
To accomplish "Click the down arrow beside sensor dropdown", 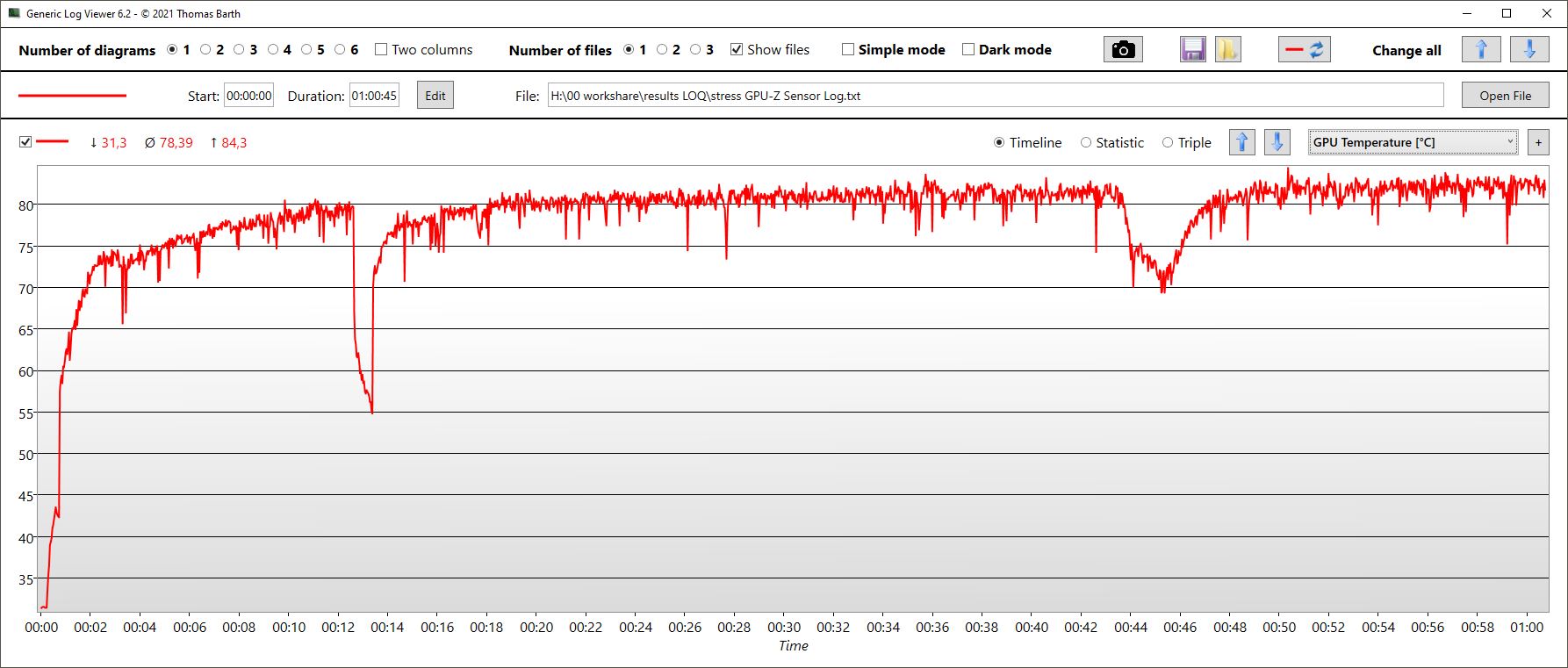I will (1277, 142).
